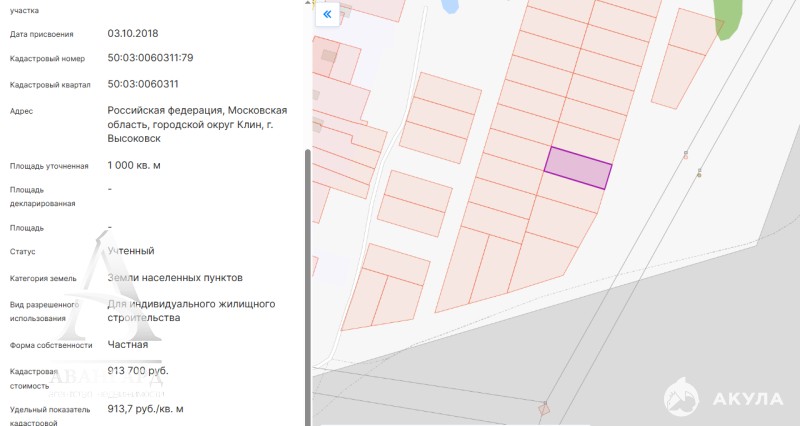This screenshot has width=800, height=426.
Task: Select cadastral number 50:03:0060311:79
Action: pos(150,58)
